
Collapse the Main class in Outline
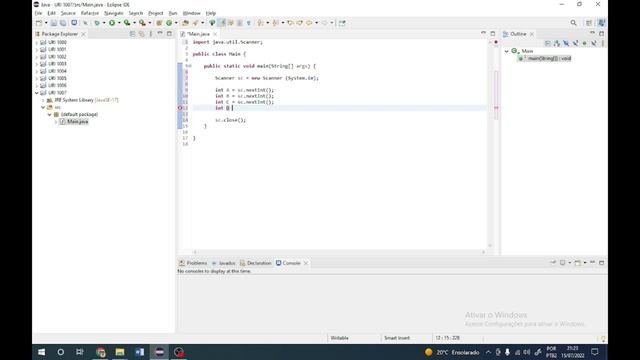tap(507, 51)
